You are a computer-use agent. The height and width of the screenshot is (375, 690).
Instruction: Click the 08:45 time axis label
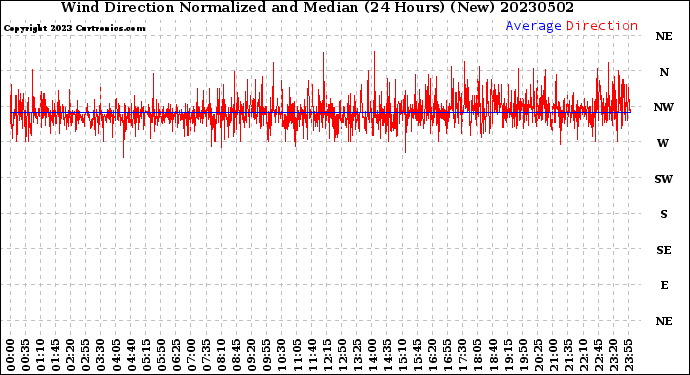coord(236,355)
